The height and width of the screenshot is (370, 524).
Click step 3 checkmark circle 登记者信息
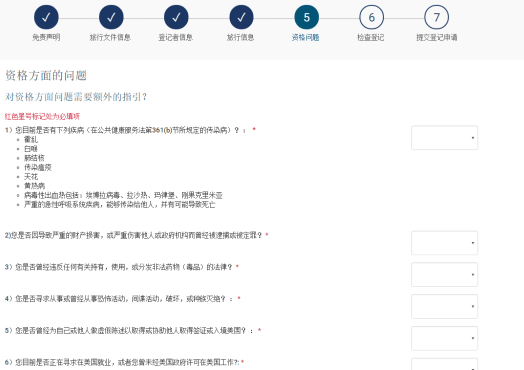pyautogui.click(x=176, y=17)
